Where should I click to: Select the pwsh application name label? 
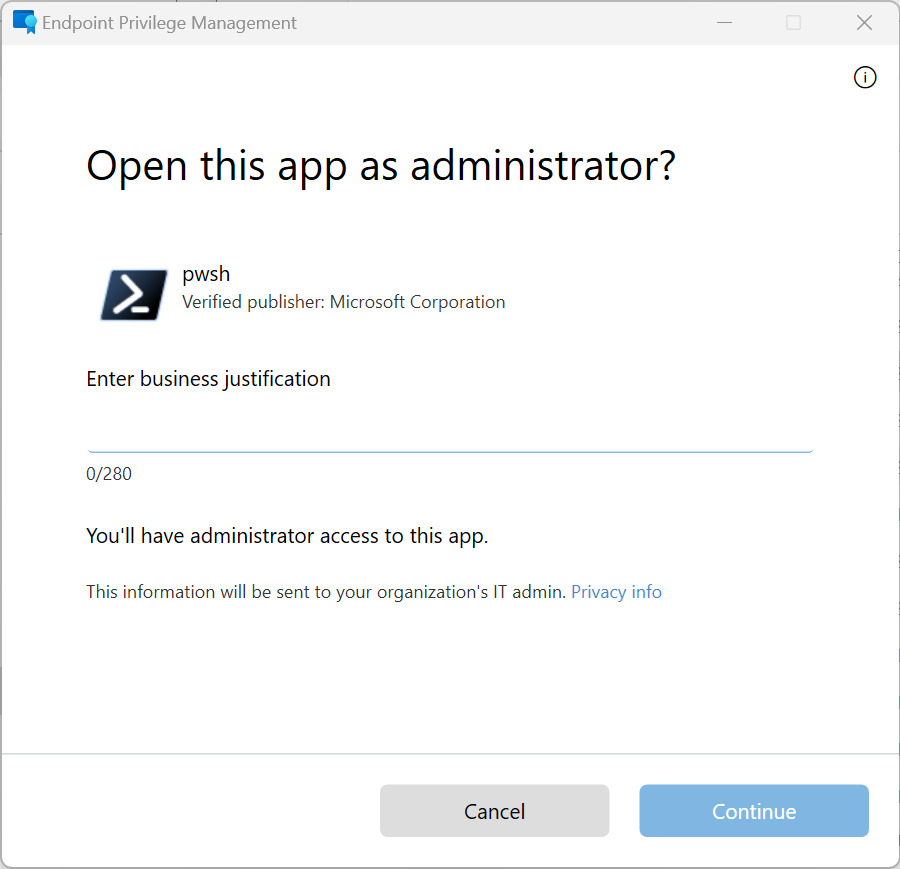(206, 273)
